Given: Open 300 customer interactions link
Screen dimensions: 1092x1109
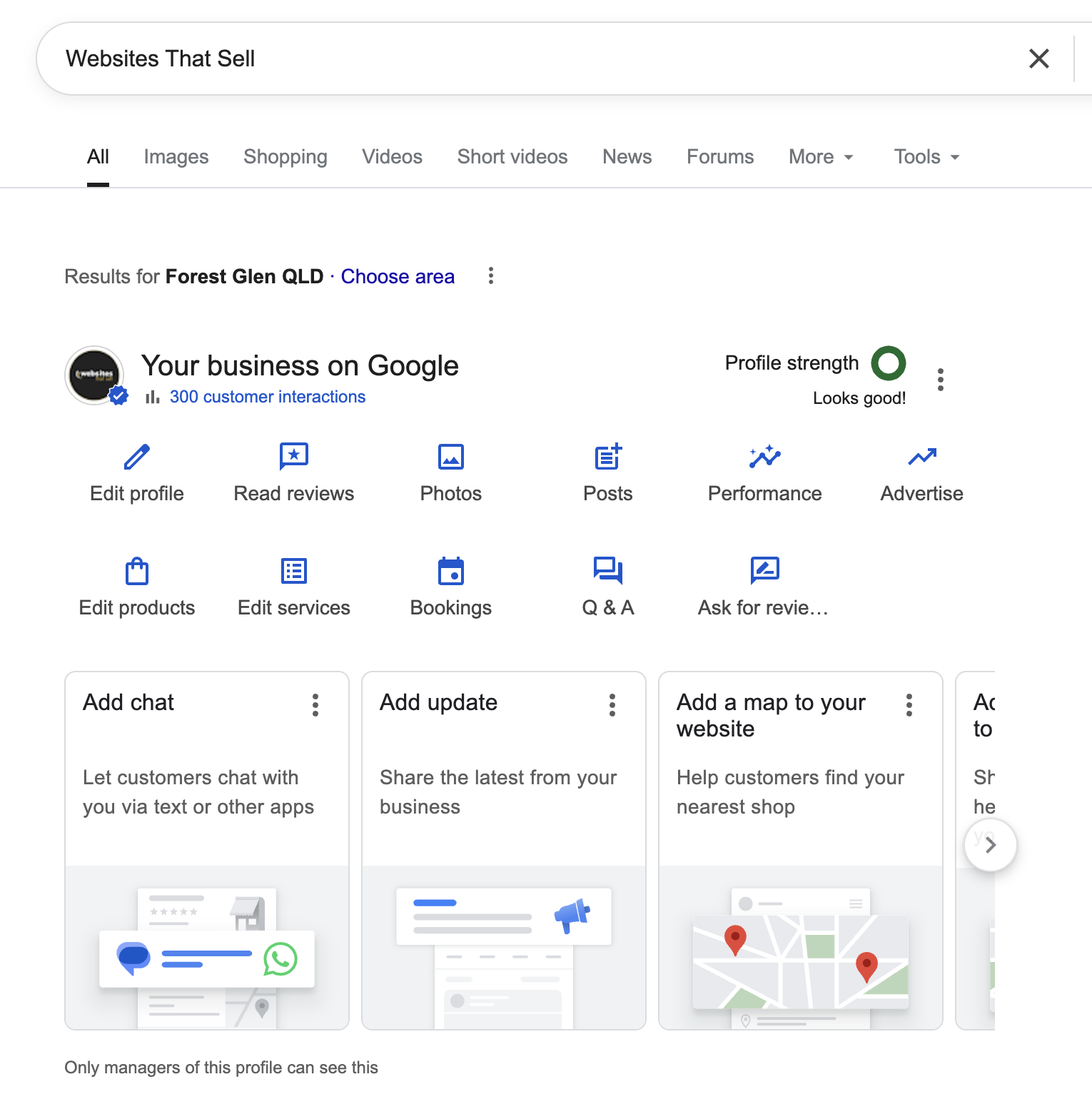Looking at the screenshot, I should 268,397.
